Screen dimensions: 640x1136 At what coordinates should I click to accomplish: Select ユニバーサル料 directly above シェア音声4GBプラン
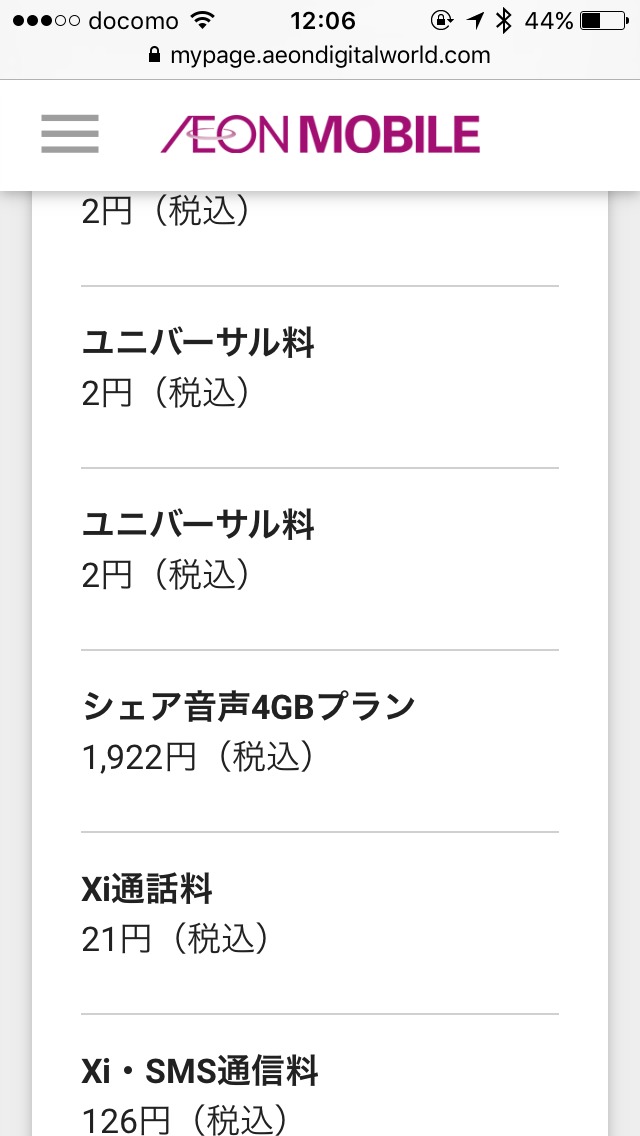198,525
